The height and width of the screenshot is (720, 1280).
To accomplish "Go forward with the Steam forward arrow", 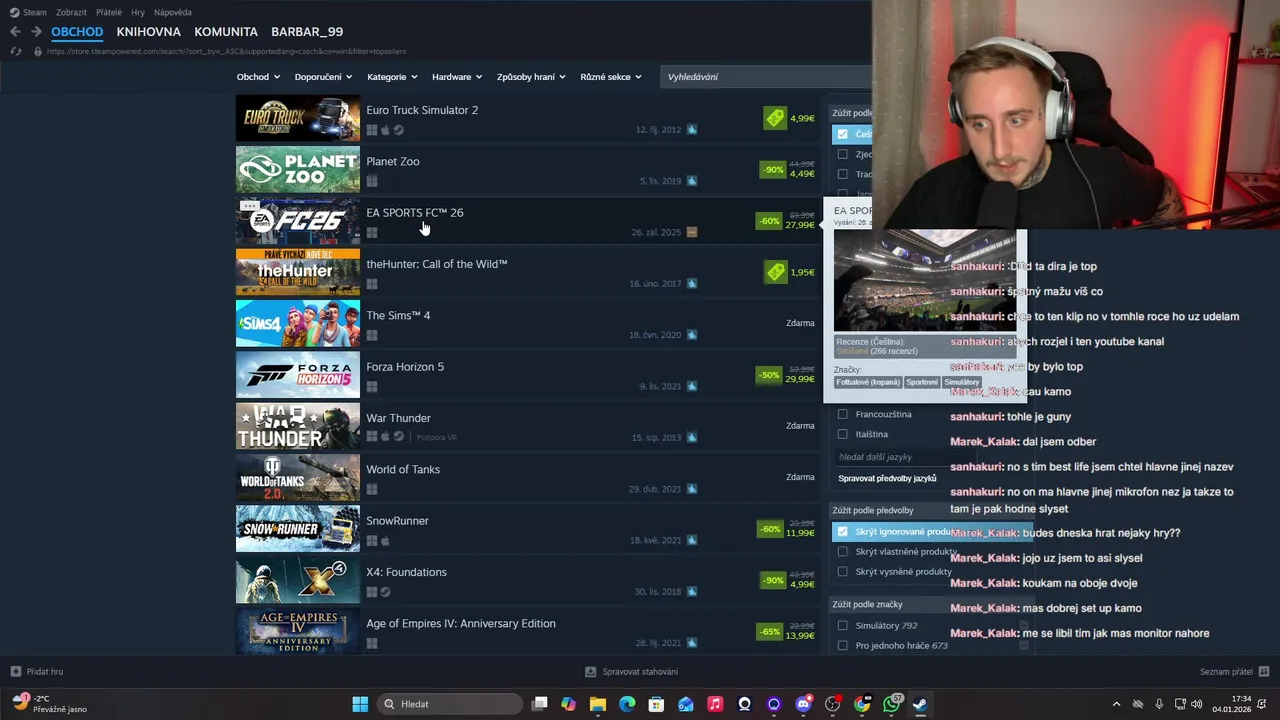I will pyautogui.click(x=36, y=32).
